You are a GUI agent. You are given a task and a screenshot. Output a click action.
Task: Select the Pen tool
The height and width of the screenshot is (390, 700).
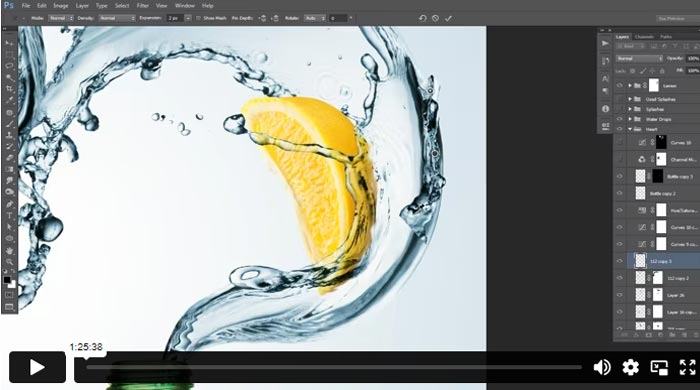pos(9,204)
